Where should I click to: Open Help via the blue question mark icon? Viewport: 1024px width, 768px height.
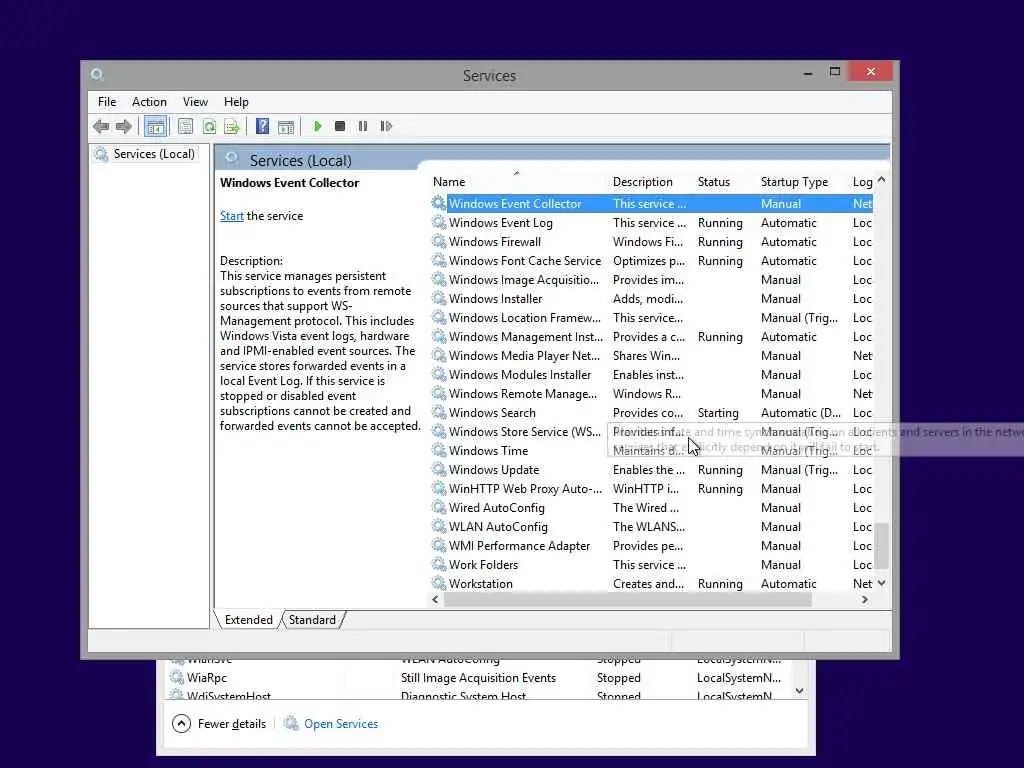pos(263,126)
